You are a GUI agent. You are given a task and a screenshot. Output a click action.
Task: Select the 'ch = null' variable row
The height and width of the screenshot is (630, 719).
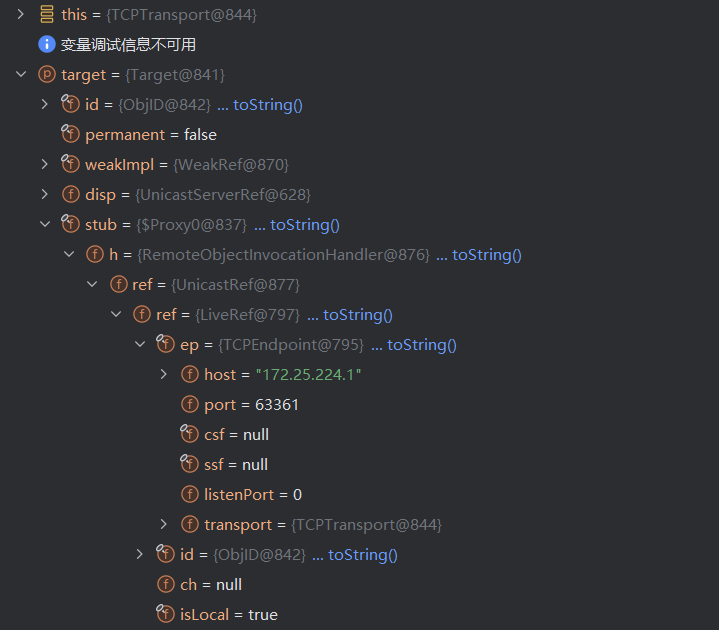click(209, 584)
